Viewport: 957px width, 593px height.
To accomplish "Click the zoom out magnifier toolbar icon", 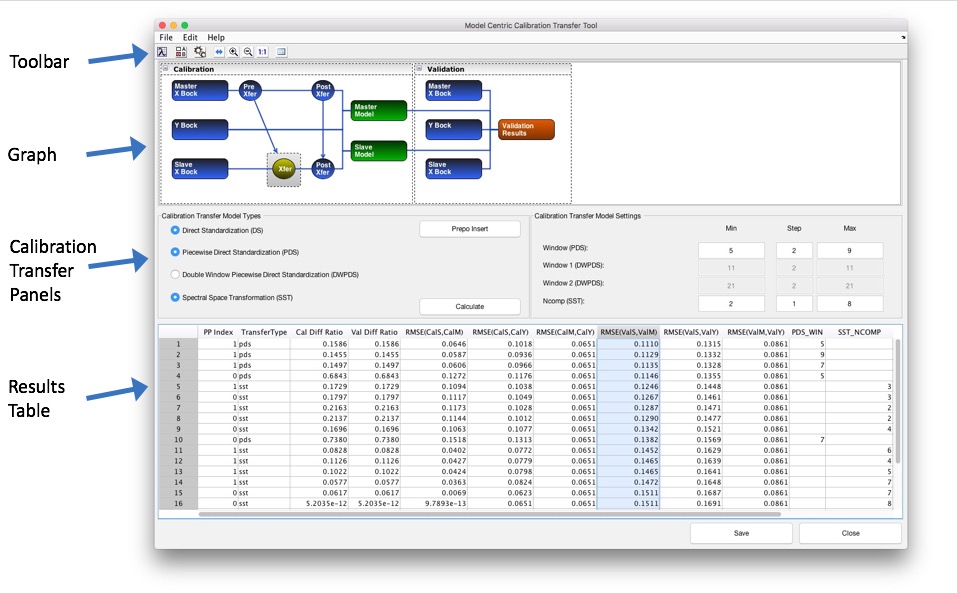I will pos(247,51).
